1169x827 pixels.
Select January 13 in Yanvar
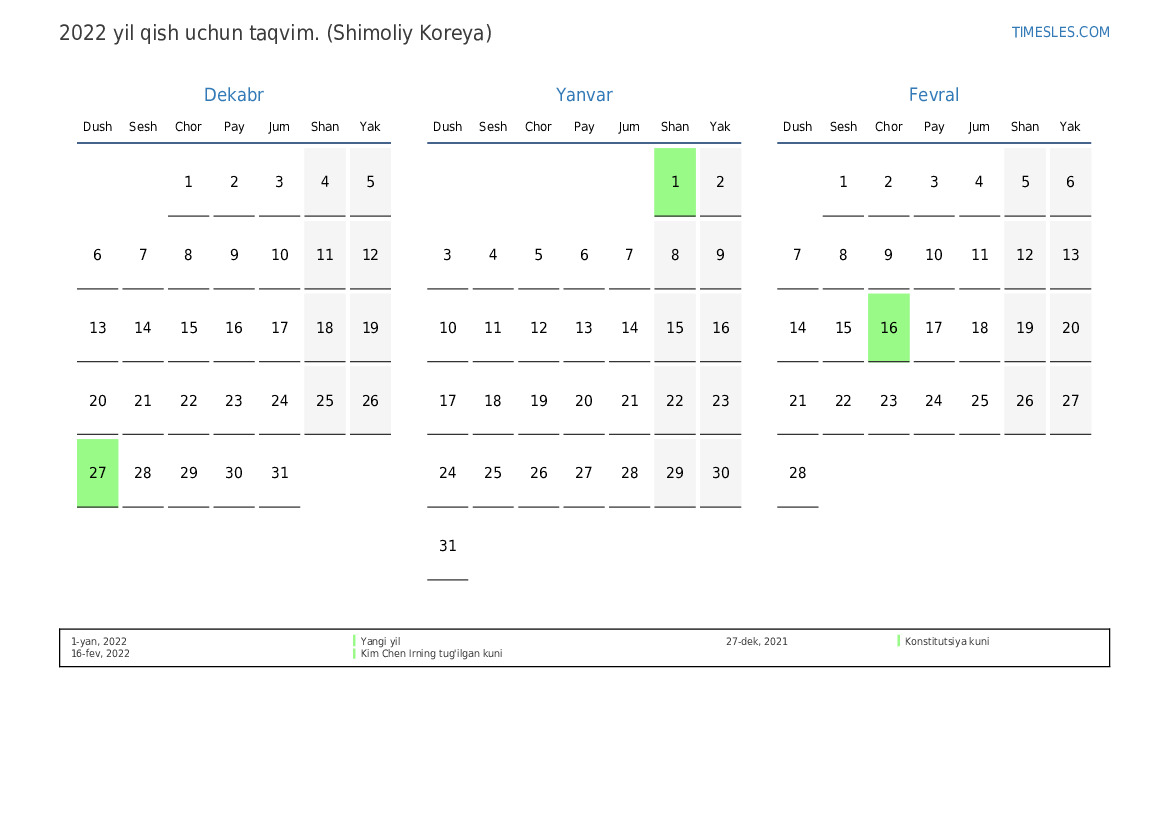[x=584, y=327]
